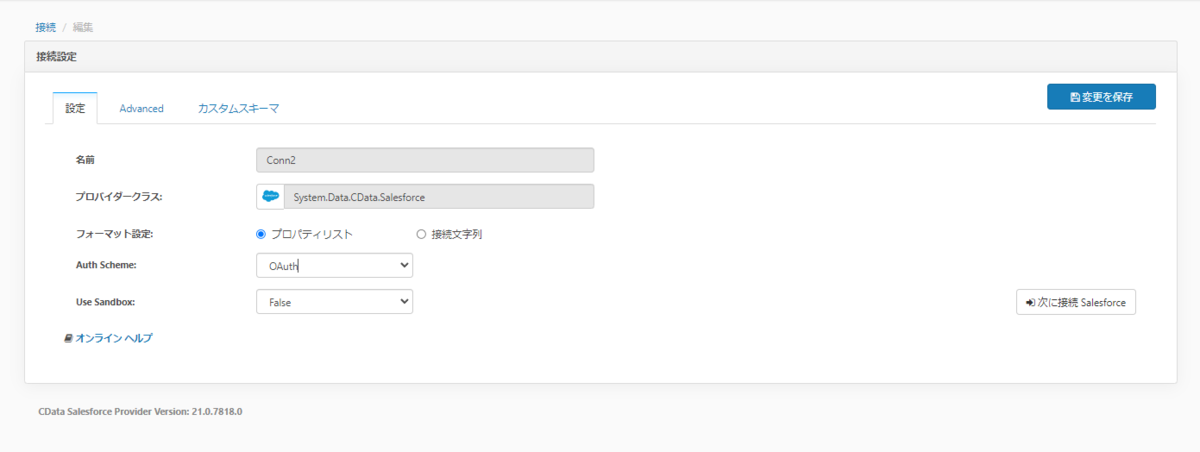The height and width of the screenshot is (452, 1200).
Task: Click the フォーマット設定: label
Action: point(115,234)
